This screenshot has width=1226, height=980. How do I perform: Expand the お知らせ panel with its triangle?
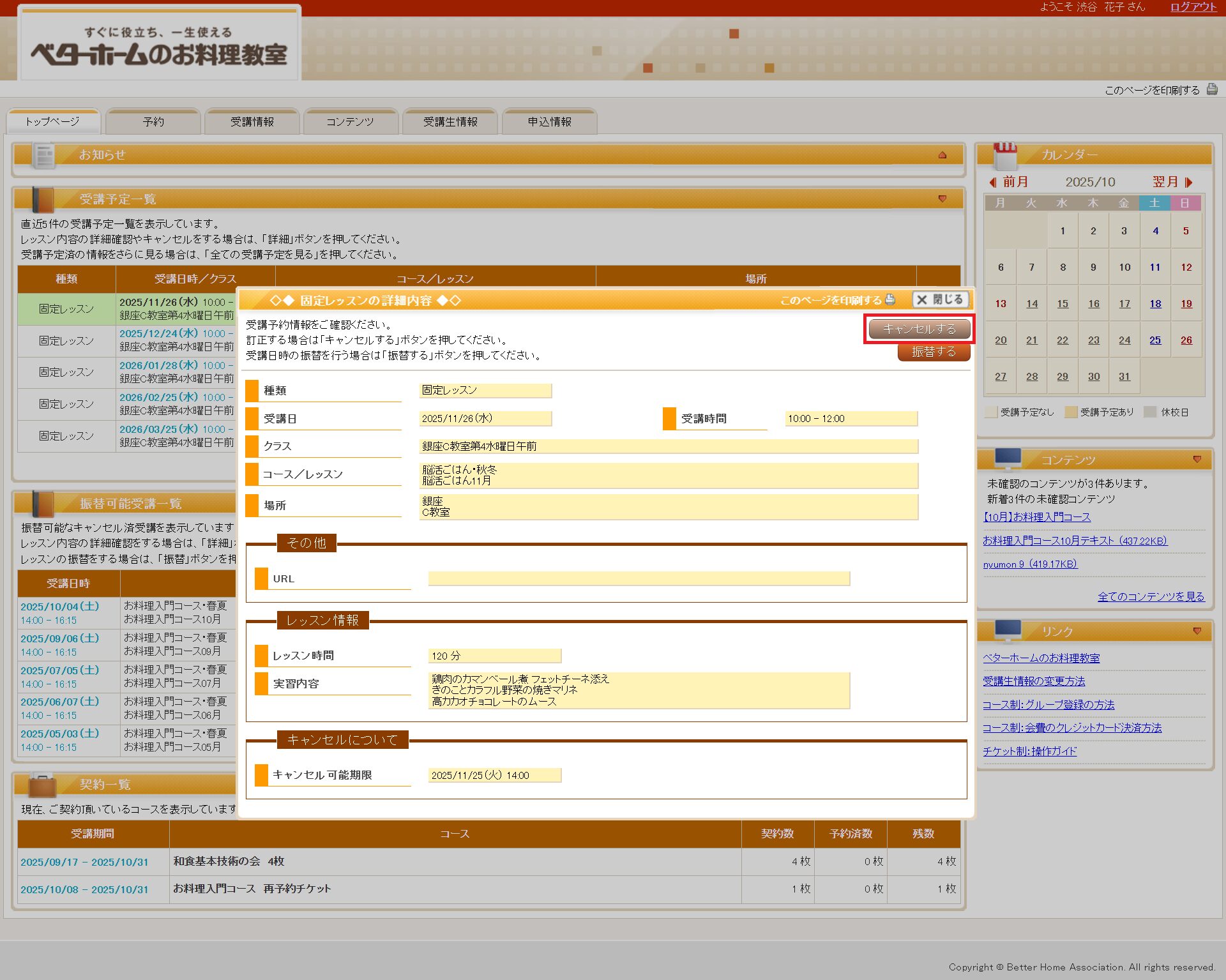tap(942, 155)
